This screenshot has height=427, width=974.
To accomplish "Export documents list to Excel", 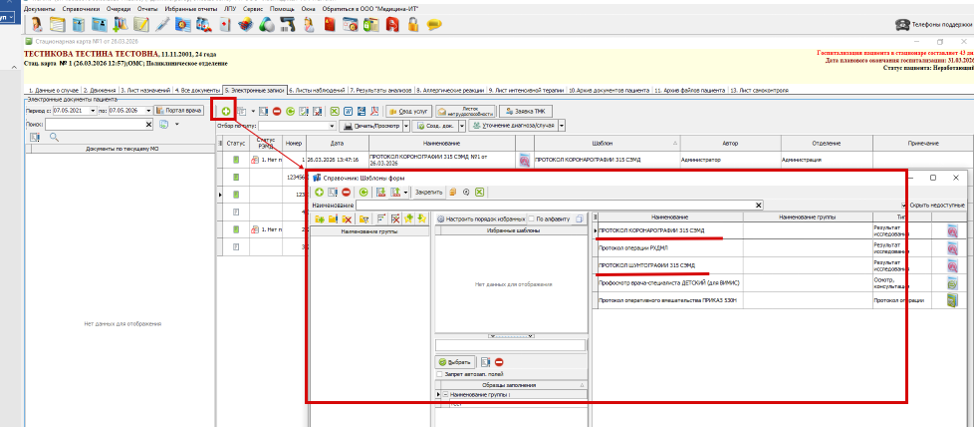I will [335, 111].
